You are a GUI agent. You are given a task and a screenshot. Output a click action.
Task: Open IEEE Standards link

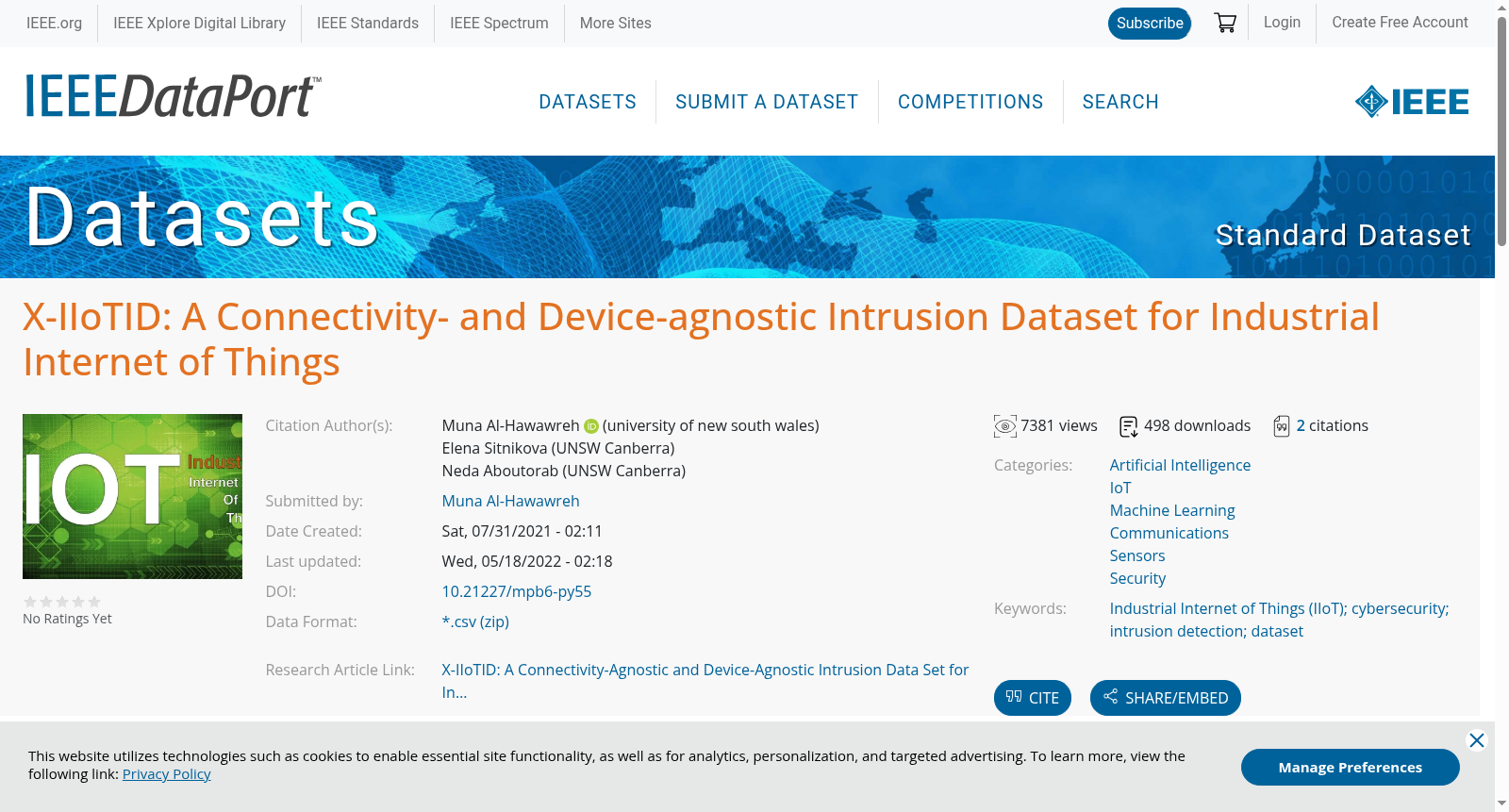click(368, 23)
